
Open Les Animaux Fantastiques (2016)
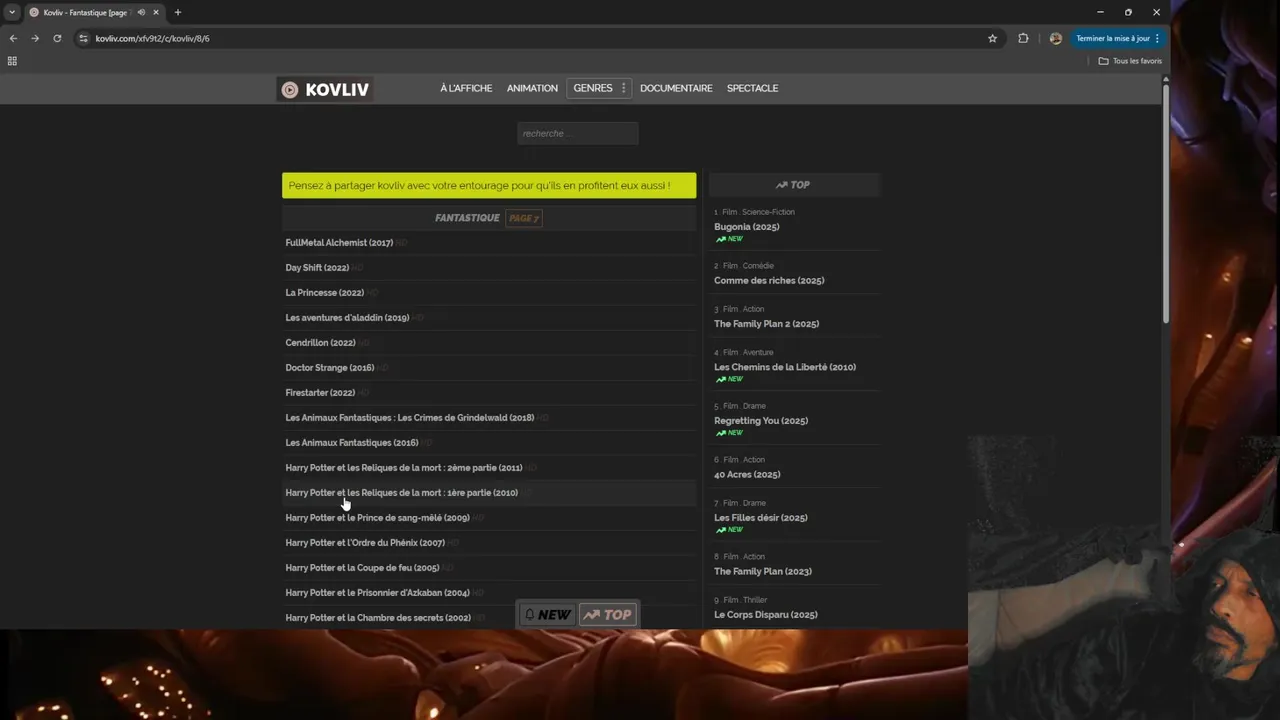coord(351,443)
